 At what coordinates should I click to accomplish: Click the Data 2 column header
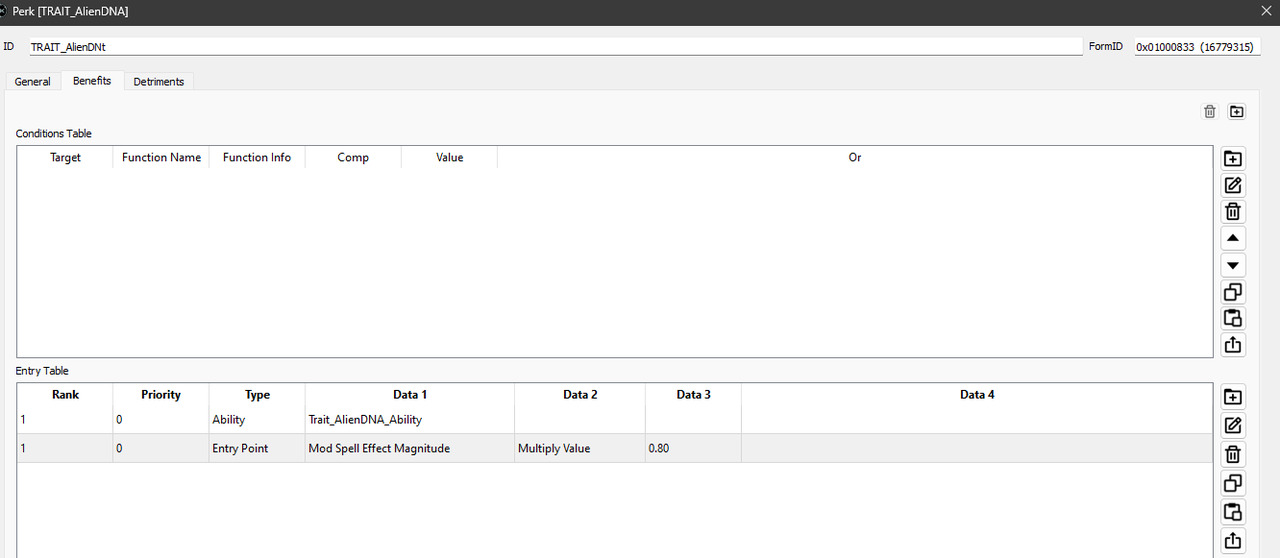click(x=580, y=395)
